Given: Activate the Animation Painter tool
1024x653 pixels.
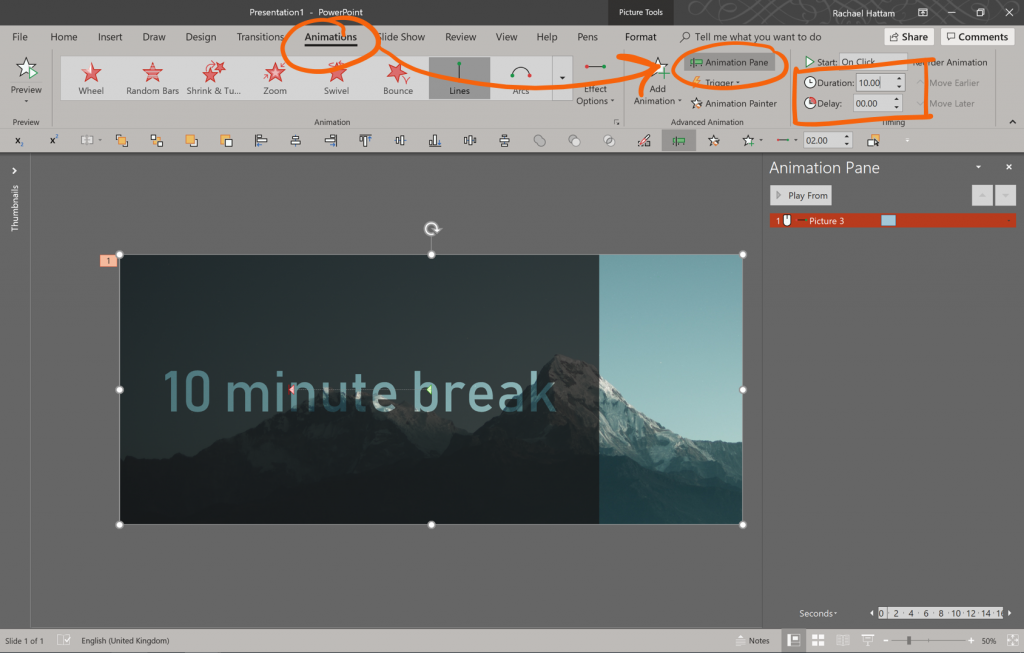Looking at the screenshot, I should pos(734,103).
